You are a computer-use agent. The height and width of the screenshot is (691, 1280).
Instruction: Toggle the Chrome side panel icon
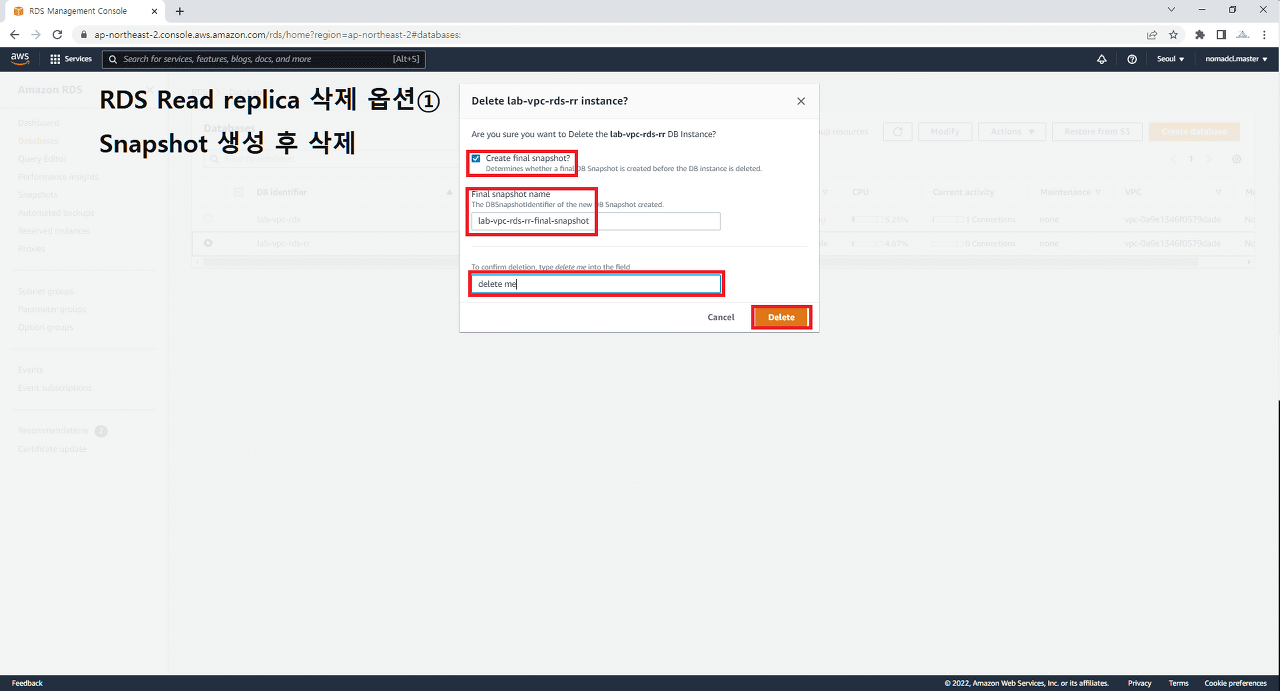1221,34
